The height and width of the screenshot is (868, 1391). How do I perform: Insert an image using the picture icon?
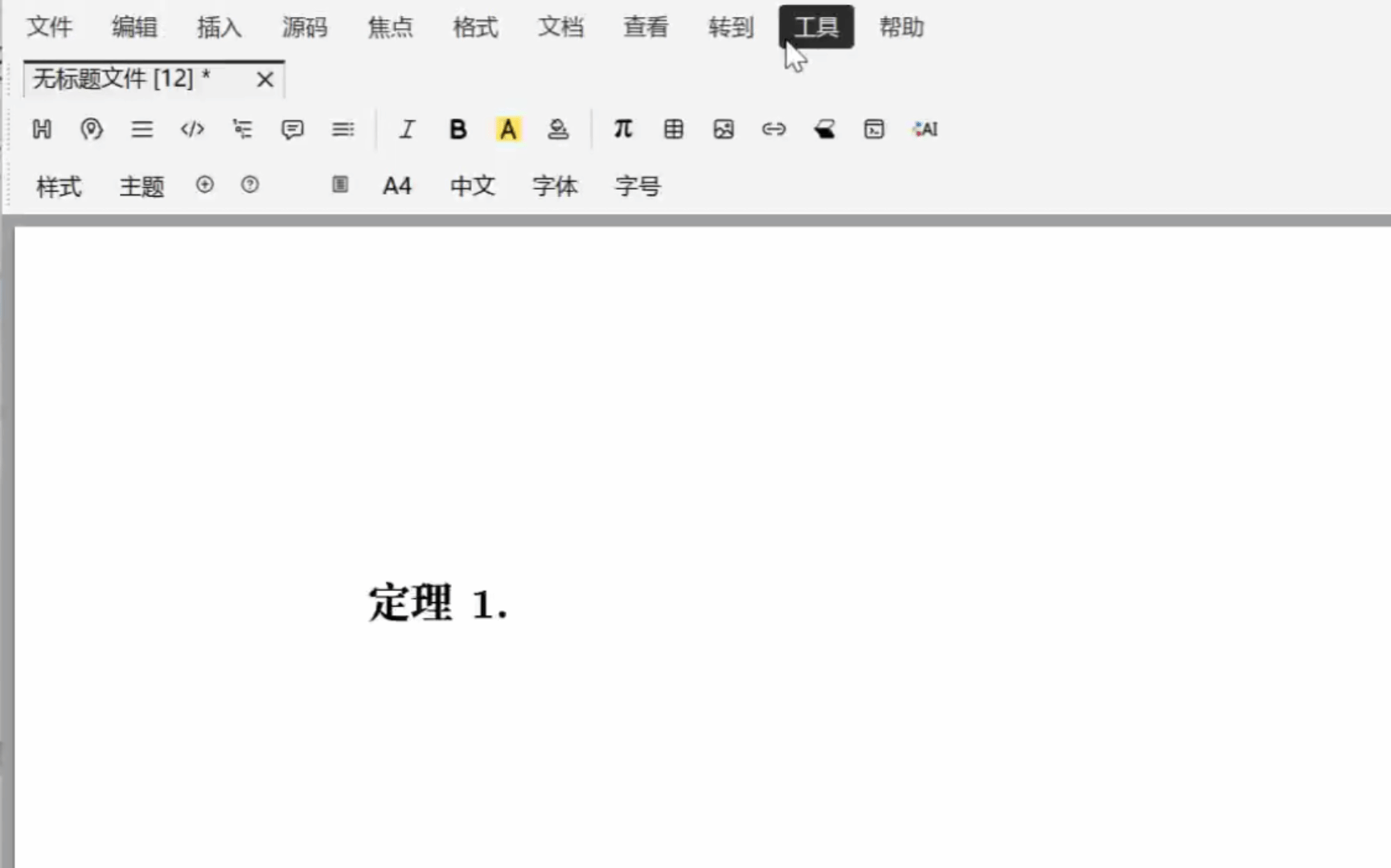pyautogui.click(x=724, y=129)
